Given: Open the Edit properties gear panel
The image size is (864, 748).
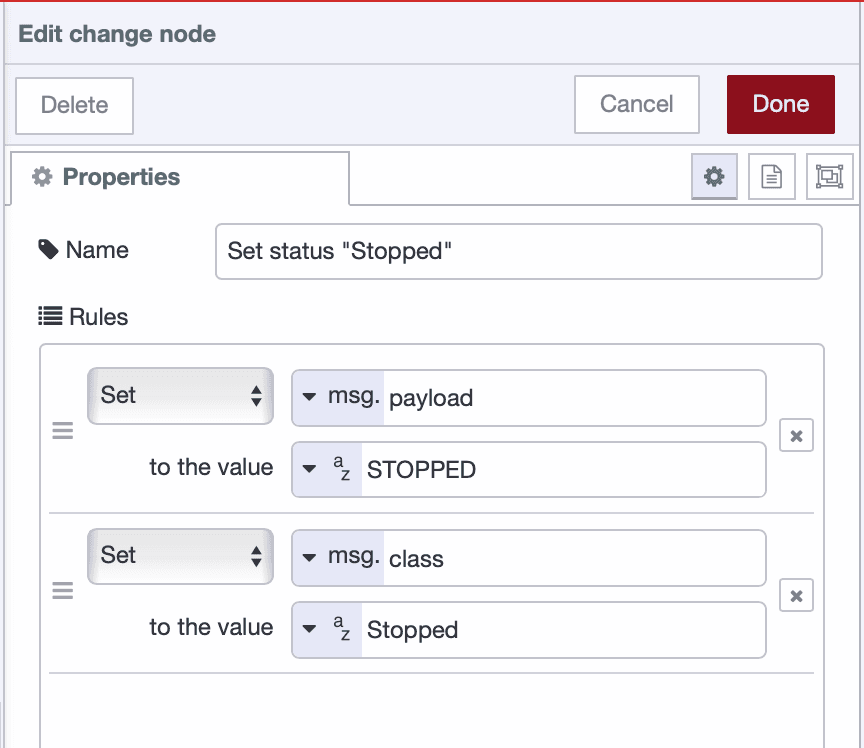Looking at the screenshot, I should [714, 176].
